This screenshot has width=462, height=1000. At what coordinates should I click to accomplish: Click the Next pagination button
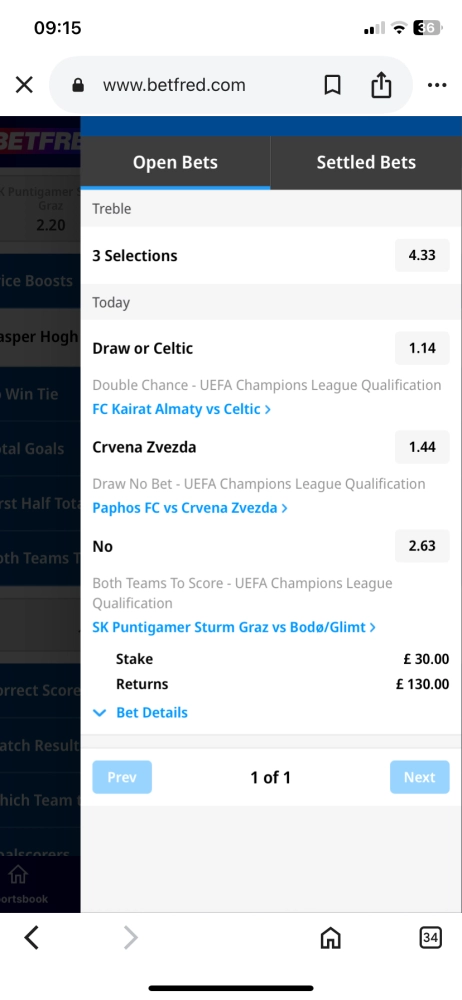click(x=420, y=777)
